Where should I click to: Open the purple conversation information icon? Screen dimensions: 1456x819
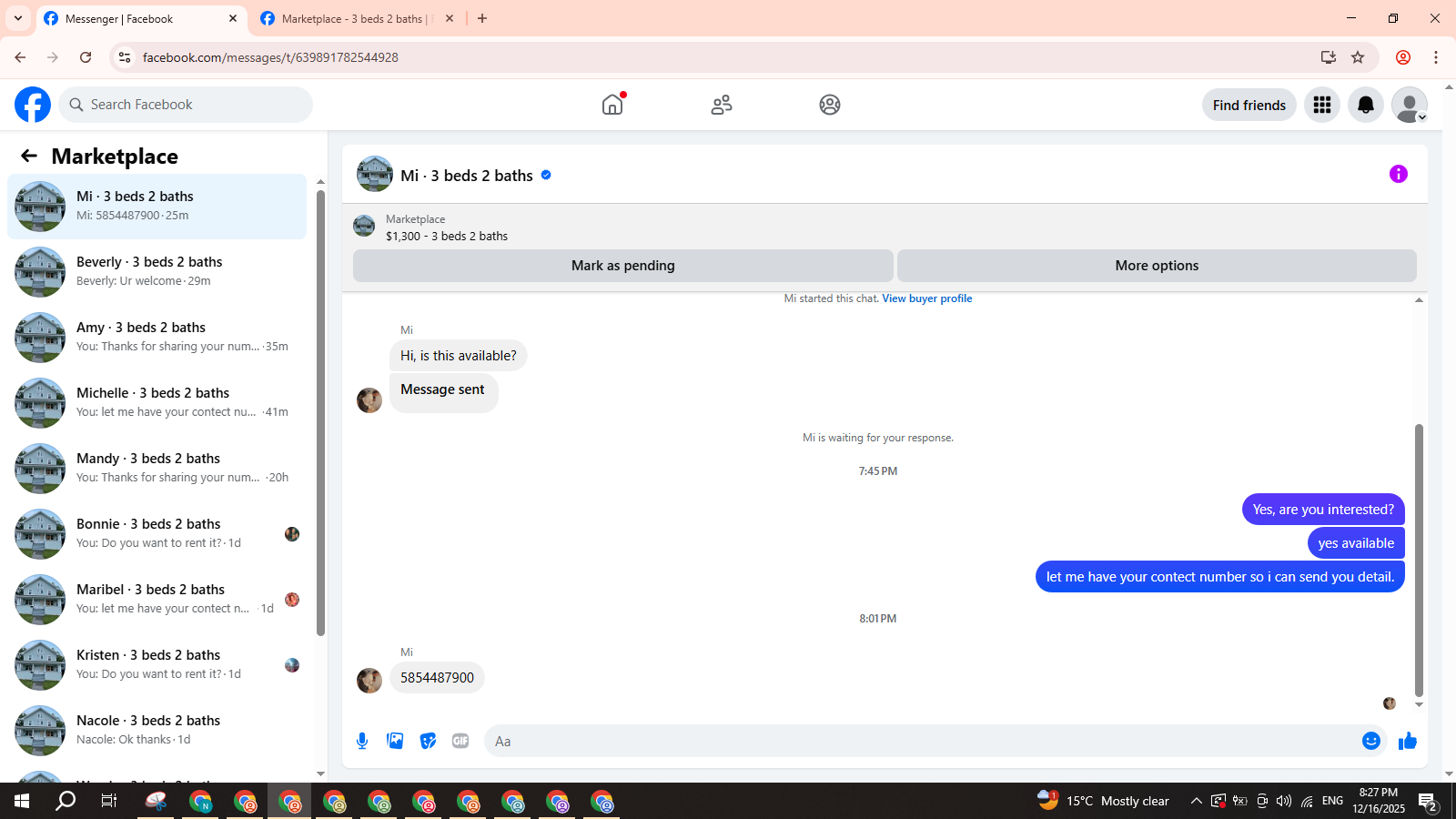click(1399, 174)
